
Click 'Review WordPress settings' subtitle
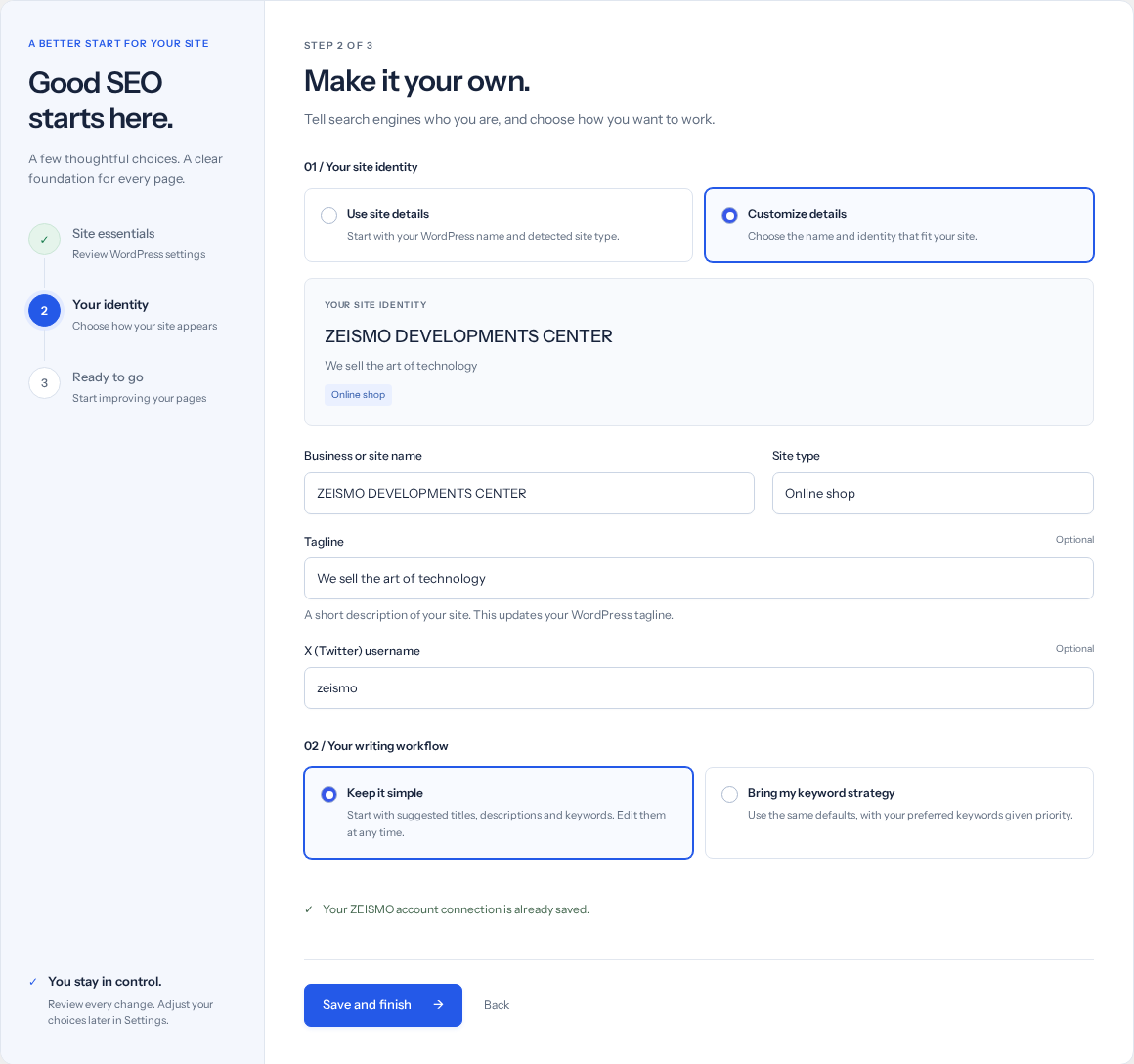[139, 254]
